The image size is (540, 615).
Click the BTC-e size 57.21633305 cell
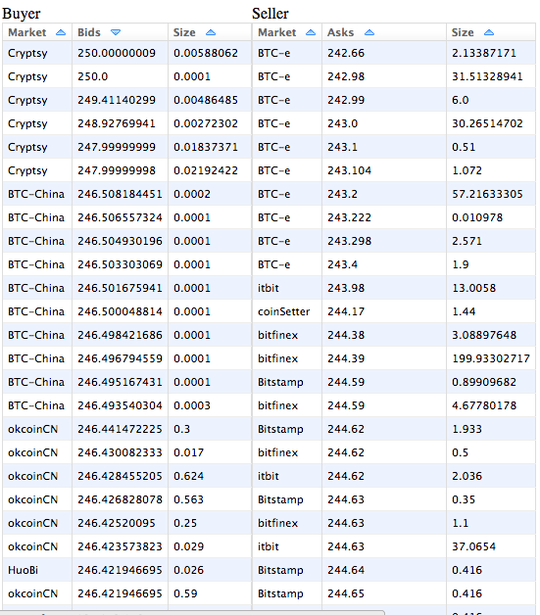pyautogui.click(x=491, y=194)
